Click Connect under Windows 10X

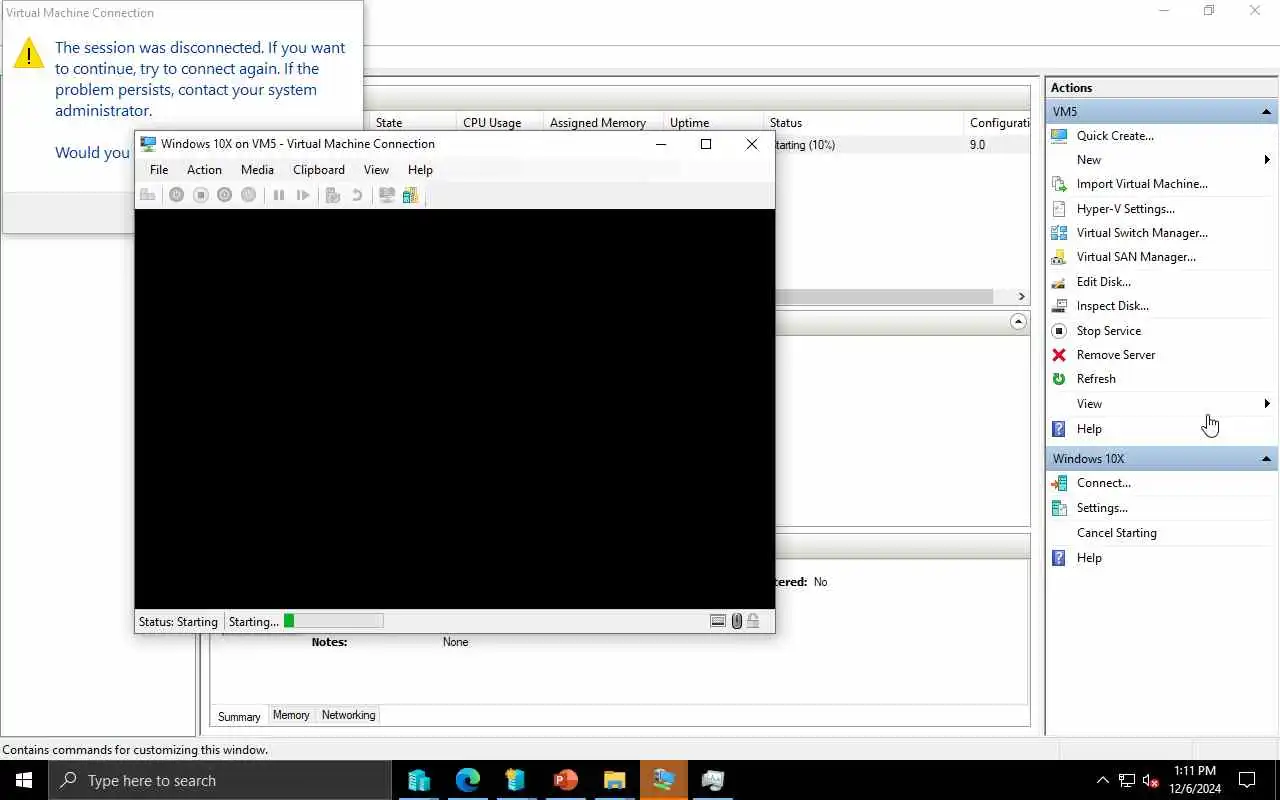click(1104, 483)
